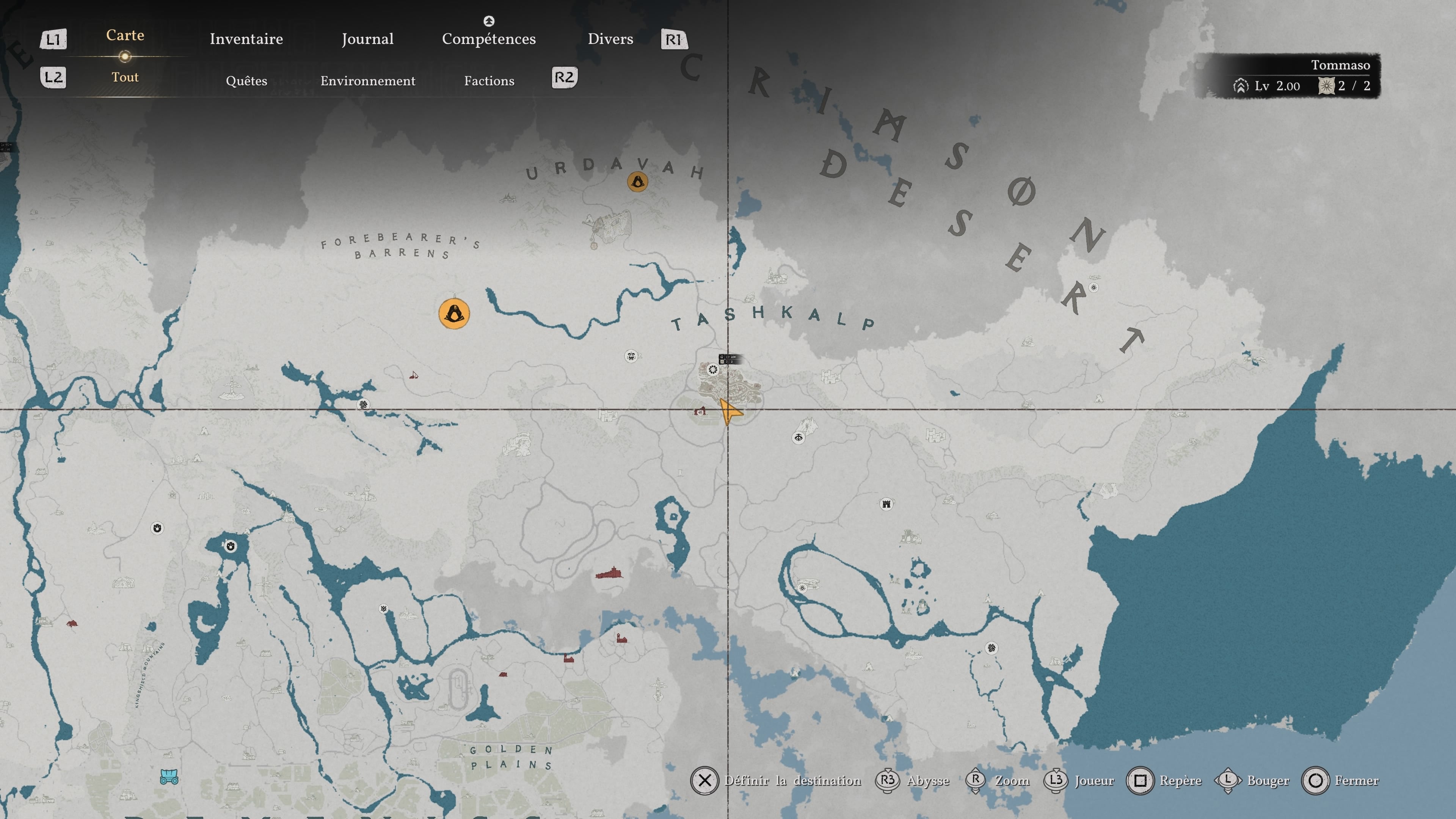Switch to the Inventaire tab
The height and width of the screenshot is (819, 1456).
[x=246, y=39]
